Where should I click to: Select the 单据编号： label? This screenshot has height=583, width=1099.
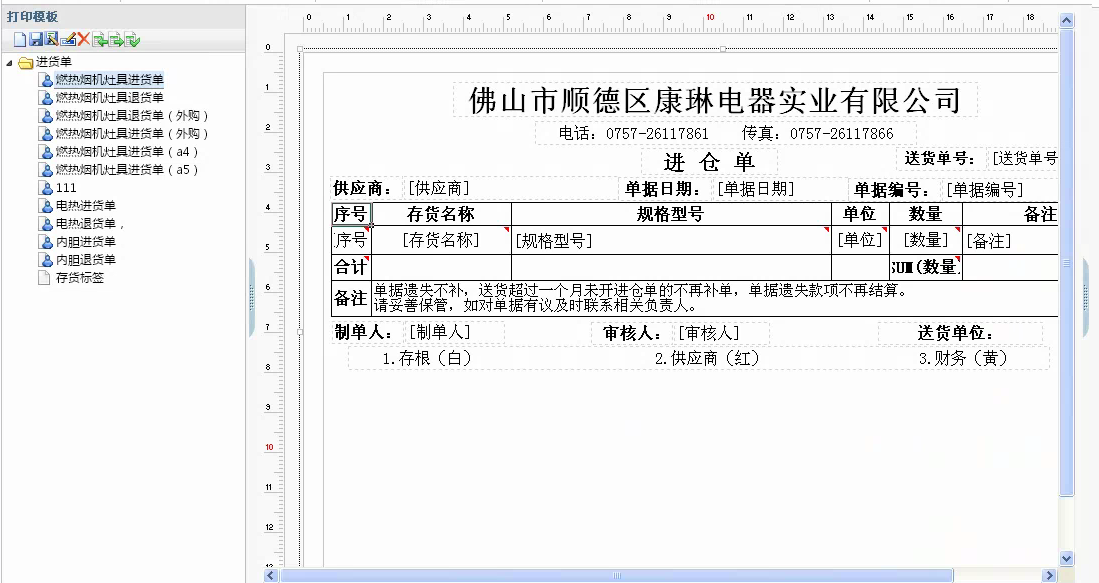892,190
